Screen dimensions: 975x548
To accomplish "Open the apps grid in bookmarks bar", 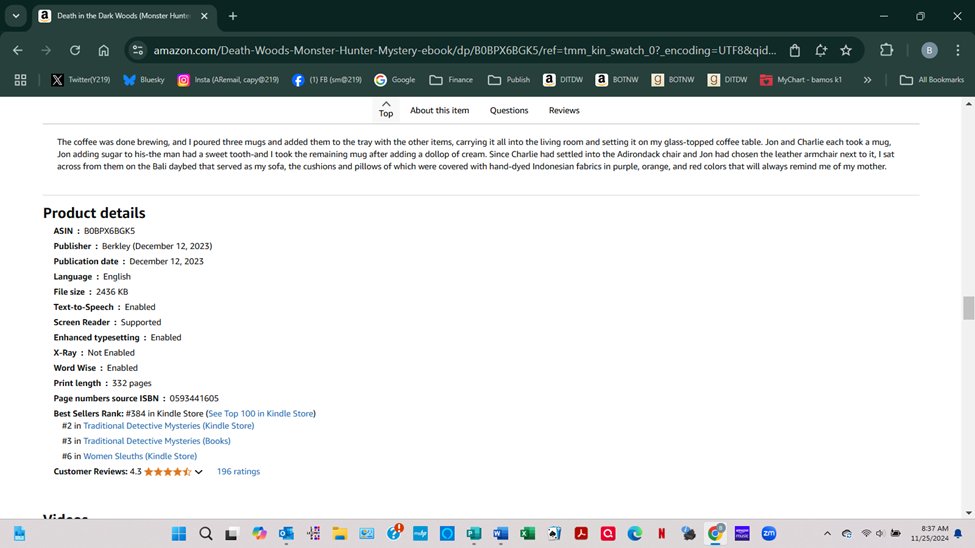I will tap(21, 80).
